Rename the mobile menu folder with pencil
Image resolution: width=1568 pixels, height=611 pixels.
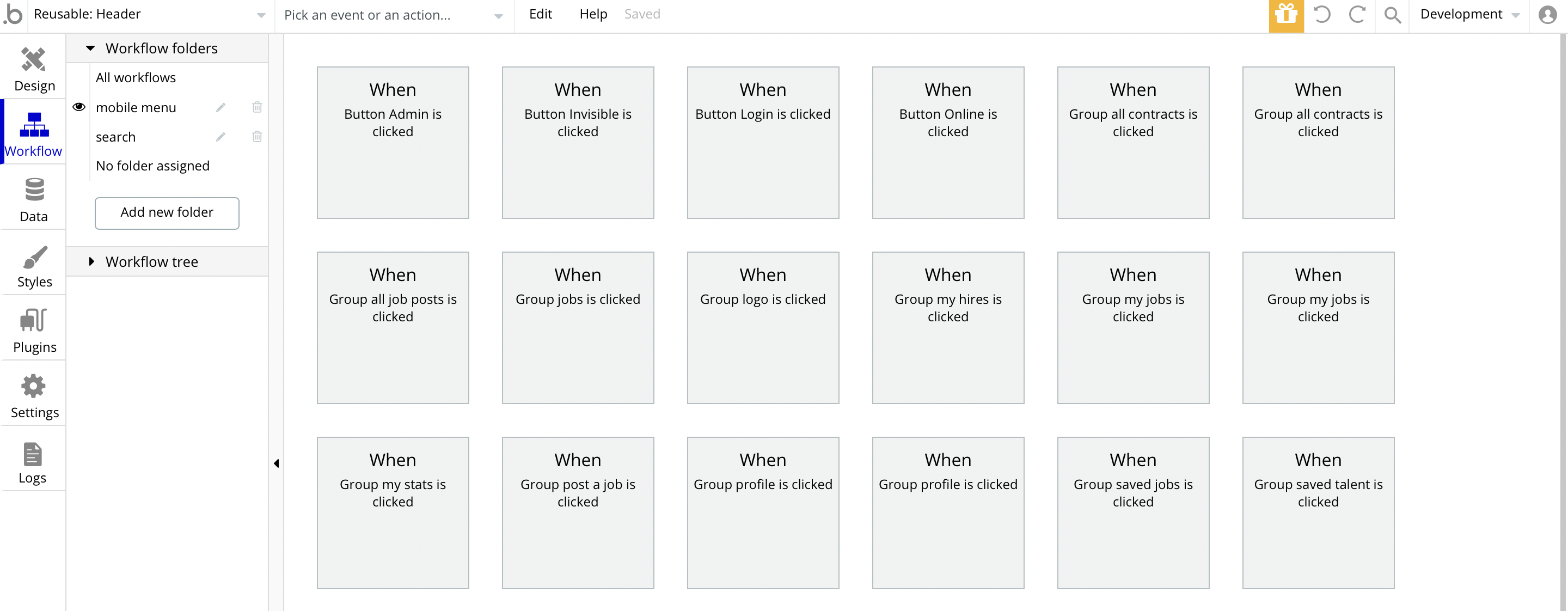(x=220, y=108)
